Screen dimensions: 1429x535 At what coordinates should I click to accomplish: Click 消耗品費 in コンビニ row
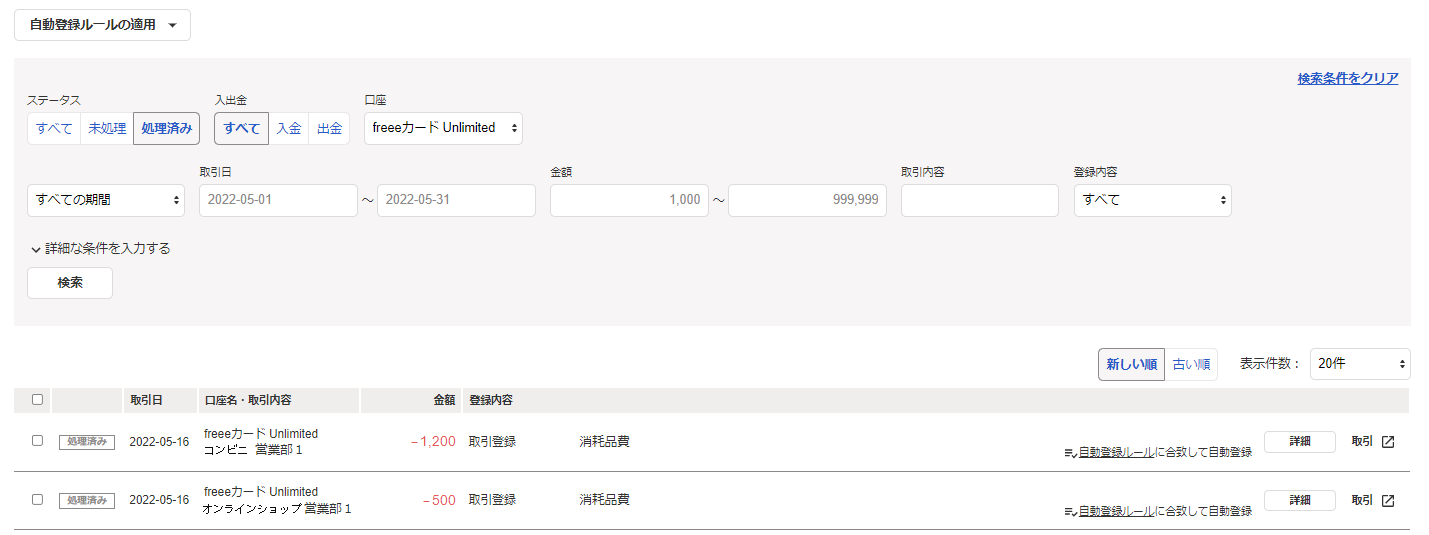(604, 441)
